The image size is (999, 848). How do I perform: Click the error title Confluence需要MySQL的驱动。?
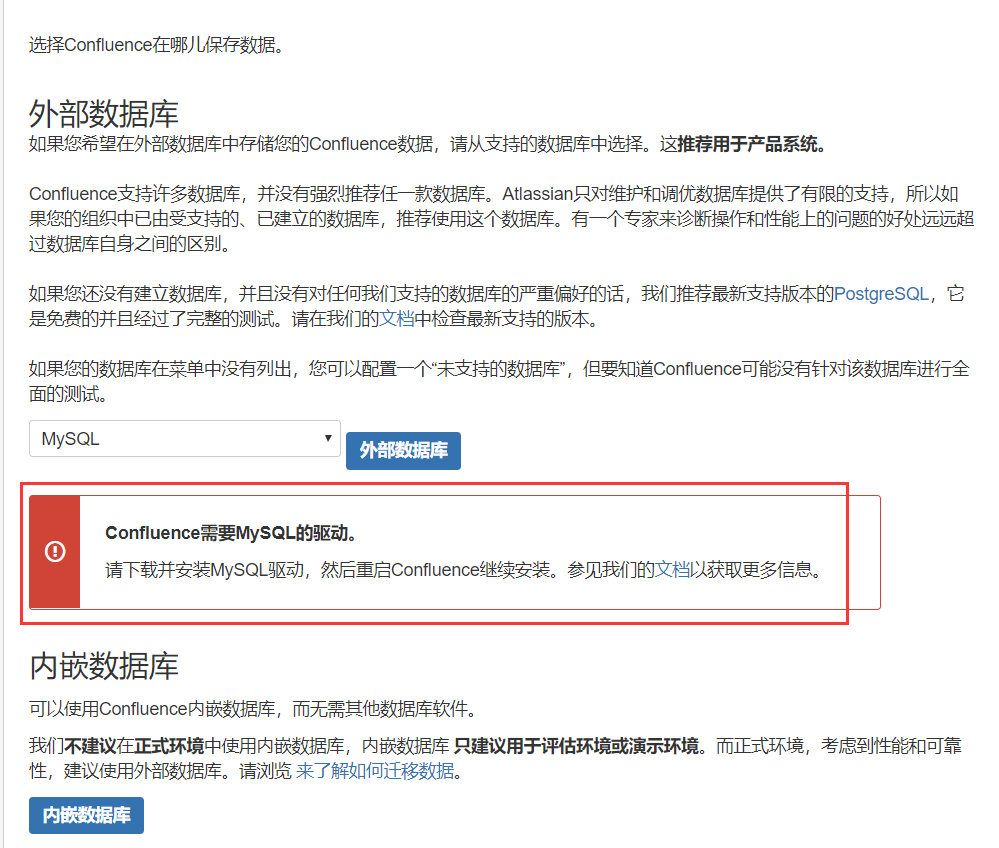231,533
